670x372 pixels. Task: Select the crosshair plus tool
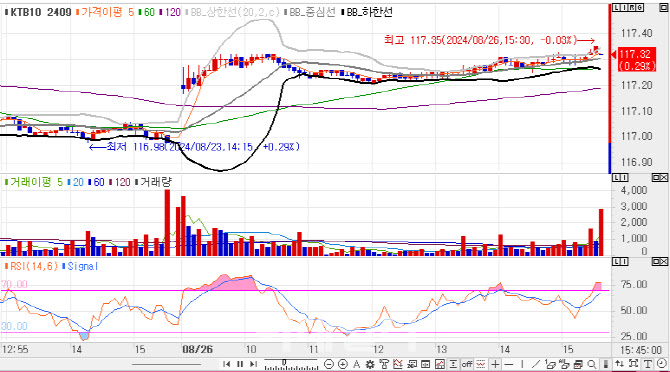(x=495, y=364)
